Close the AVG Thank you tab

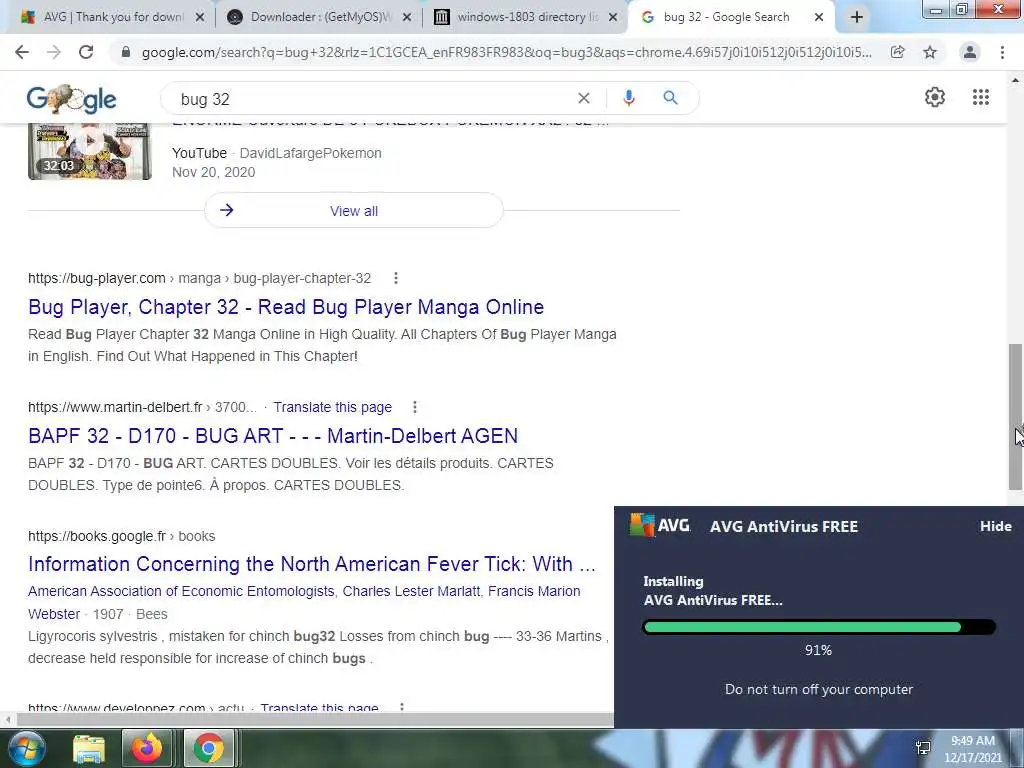[x=200, y=18]
